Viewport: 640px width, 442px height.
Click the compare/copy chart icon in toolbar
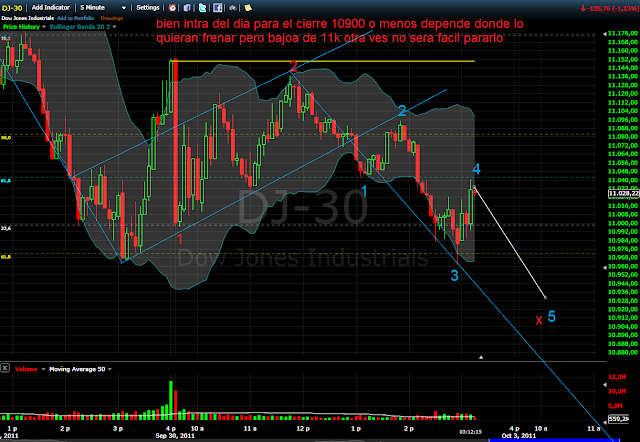coord(187,7)
